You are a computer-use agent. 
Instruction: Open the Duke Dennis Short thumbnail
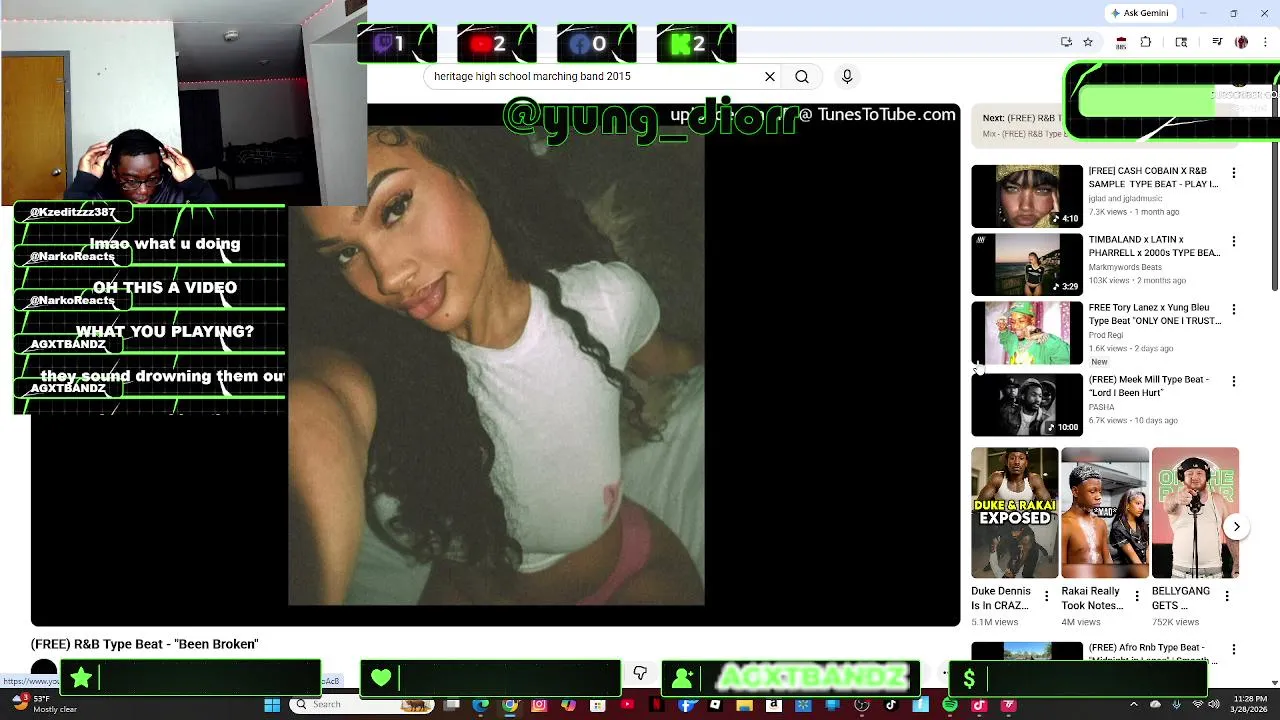(x=1014, y=513)
